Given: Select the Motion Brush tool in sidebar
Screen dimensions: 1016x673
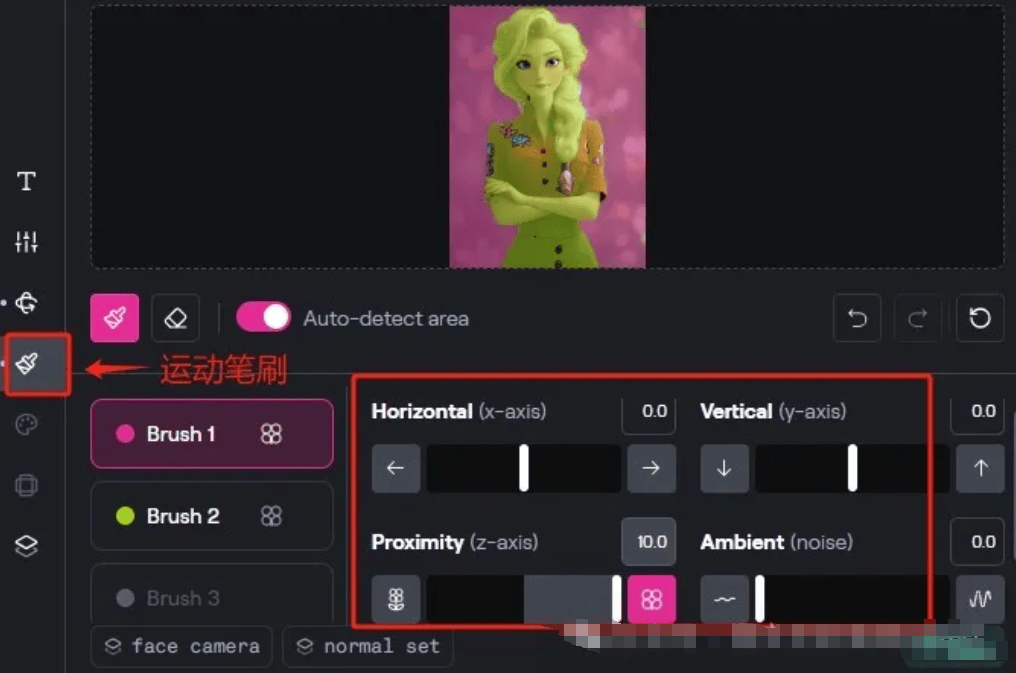Looking at the screenshot, I should click(27, 363).
